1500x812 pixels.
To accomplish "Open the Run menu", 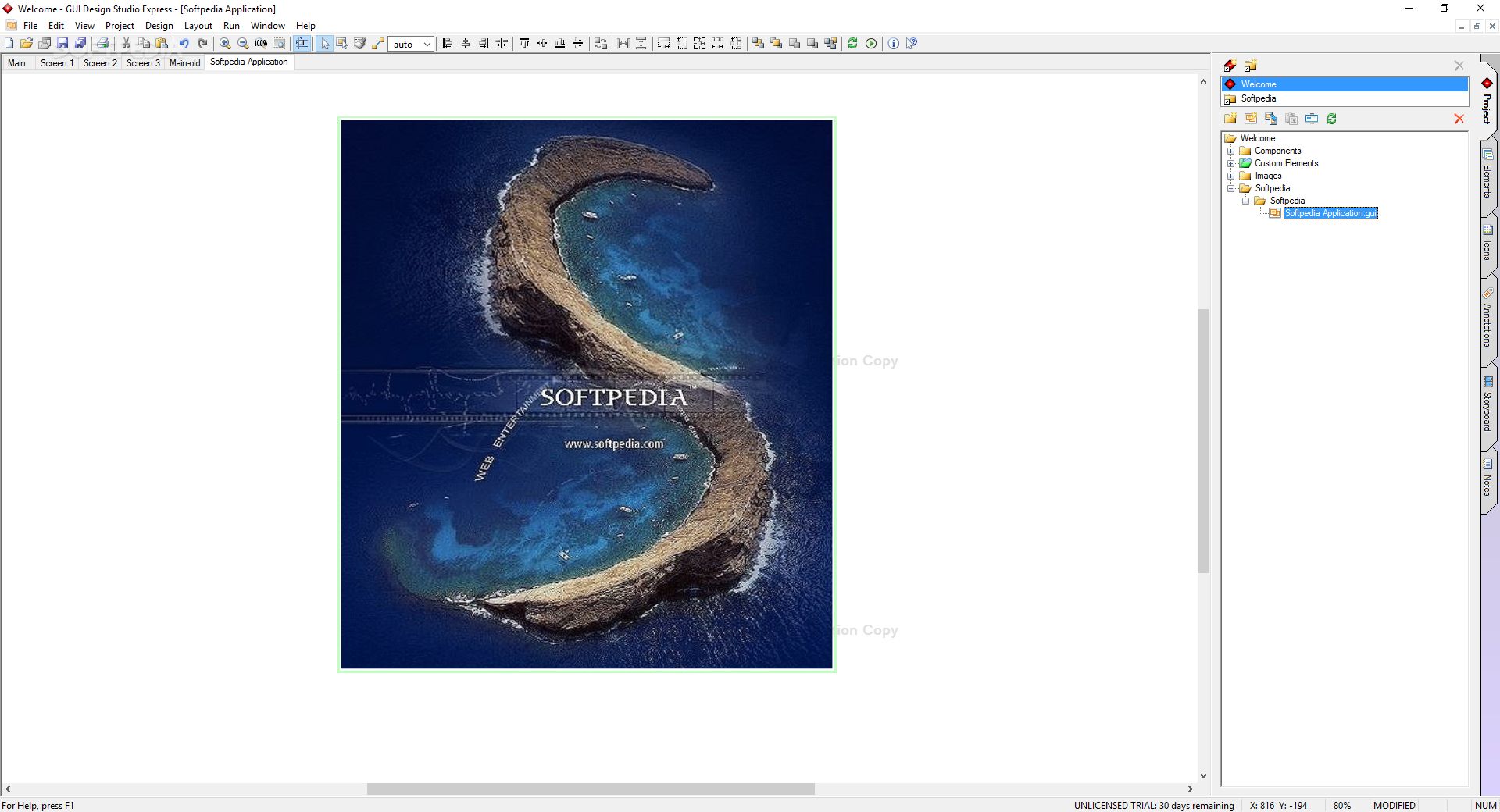I will pyautogui.click(x=231, y=26).
